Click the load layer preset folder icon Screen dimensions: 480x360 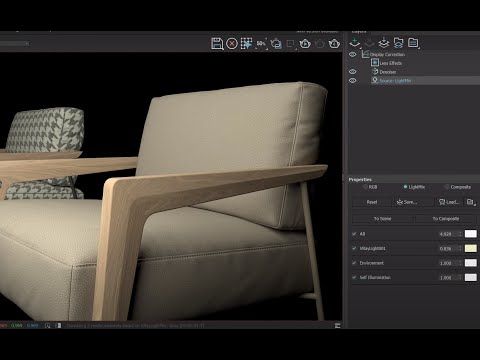click(398, 43)
